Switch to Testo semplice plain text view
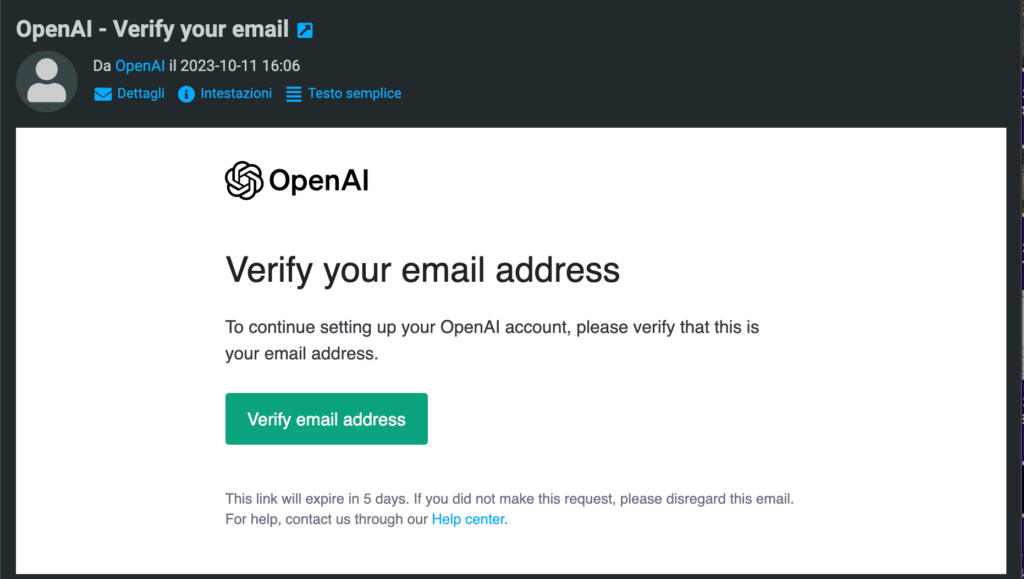The image size is (1024, 579). (354, 93)
